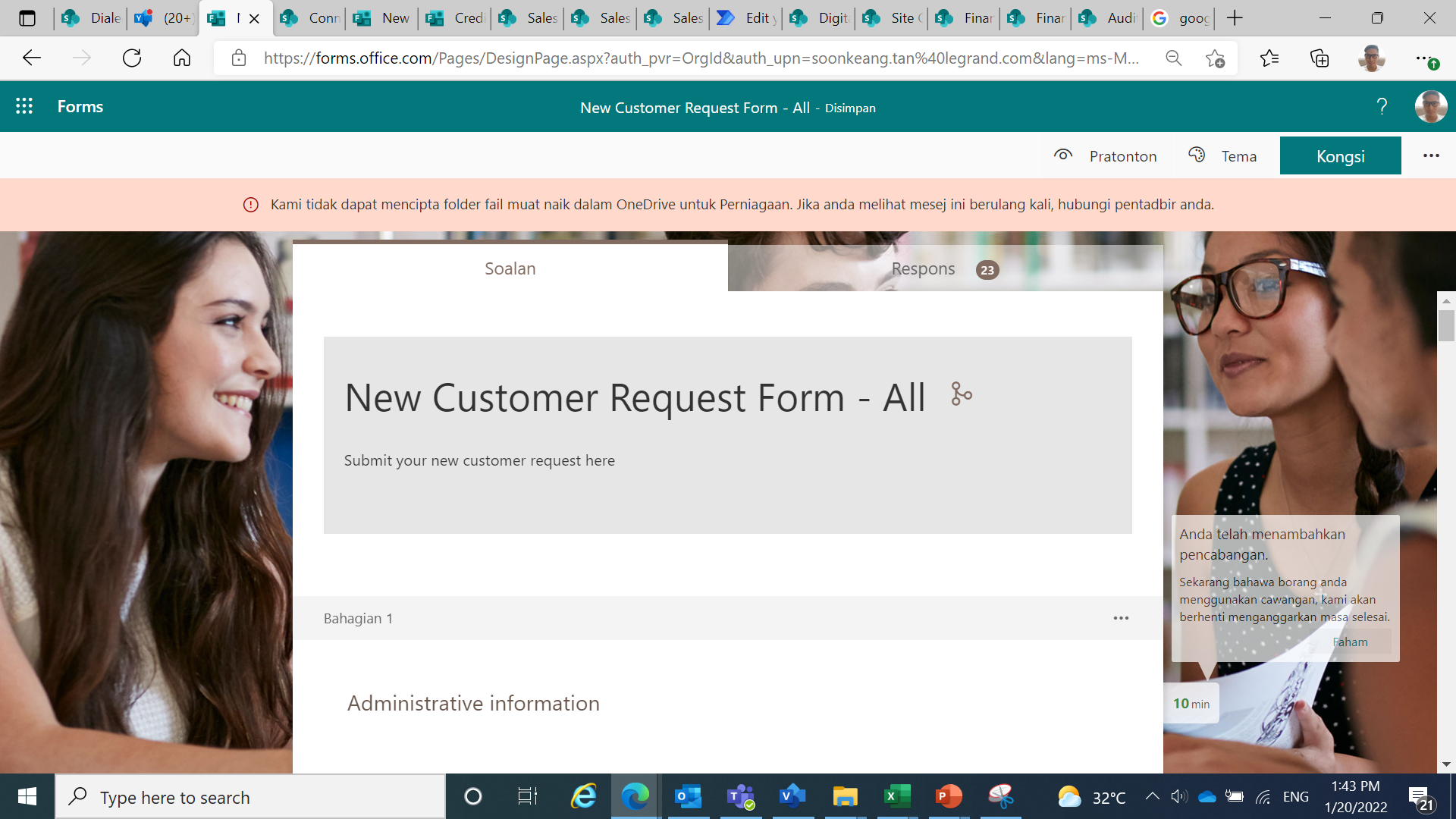Open Microsoft Teams from the taskbar

tap(739, 796)
